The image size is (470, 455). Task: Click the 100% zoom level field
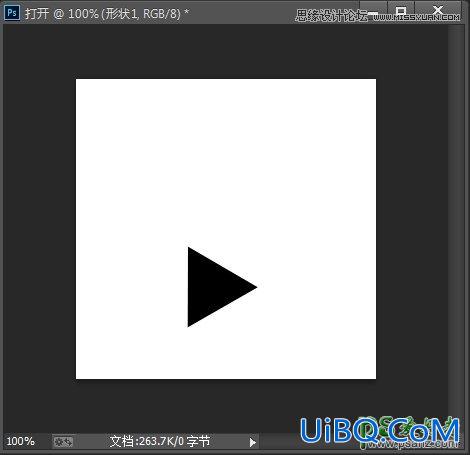click(x=21, y=441)
